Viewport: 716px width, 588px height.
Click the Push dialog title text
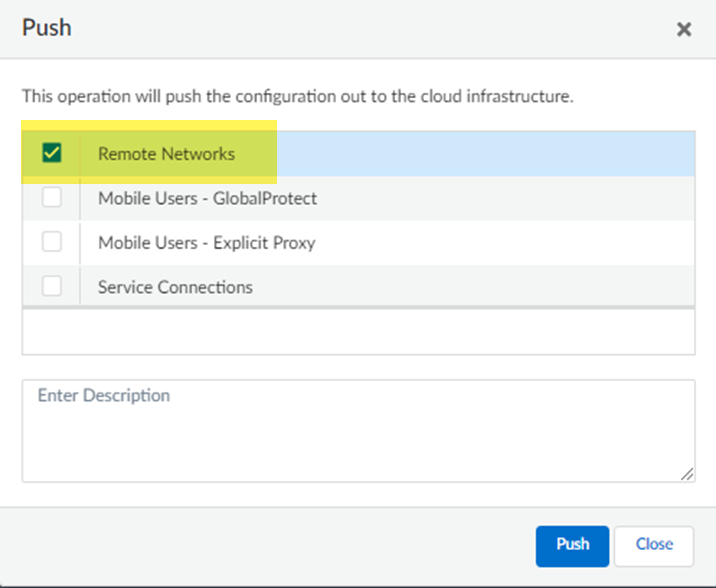click(47, 27)
